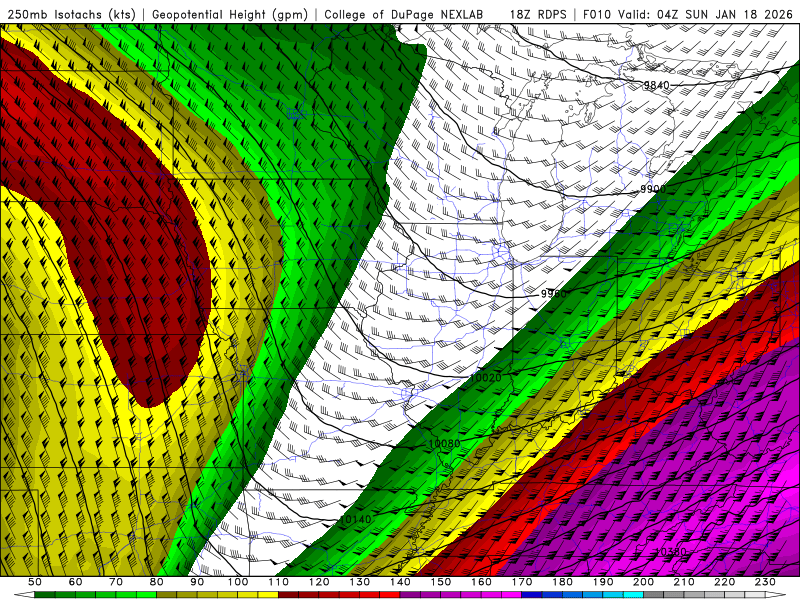Click the 60 value on the color scale
The height and width of the screenshot is (600, 800).
tap(75, 582)
